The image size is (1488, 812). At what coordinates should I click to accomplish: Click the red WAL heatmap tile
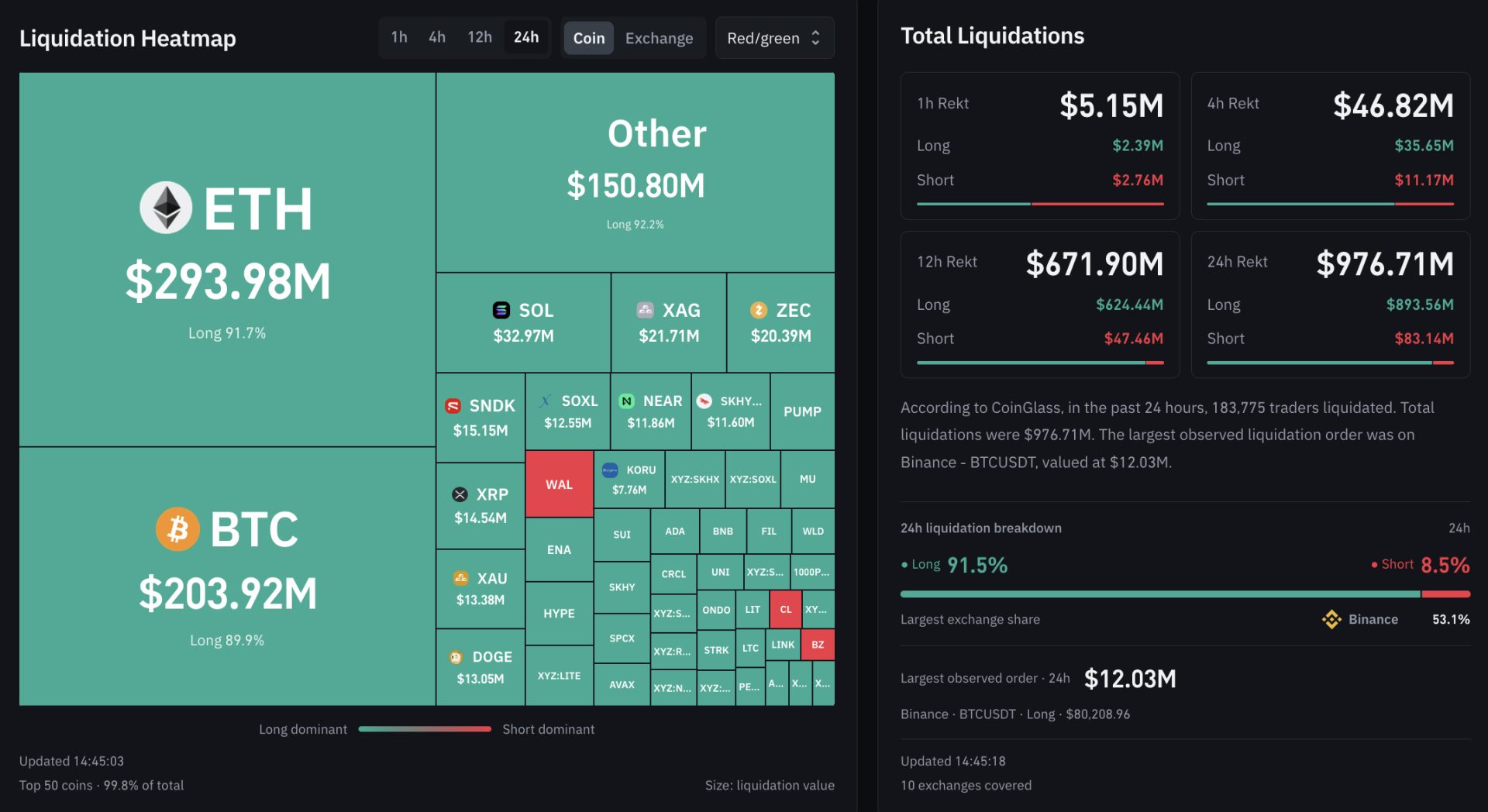560,484
